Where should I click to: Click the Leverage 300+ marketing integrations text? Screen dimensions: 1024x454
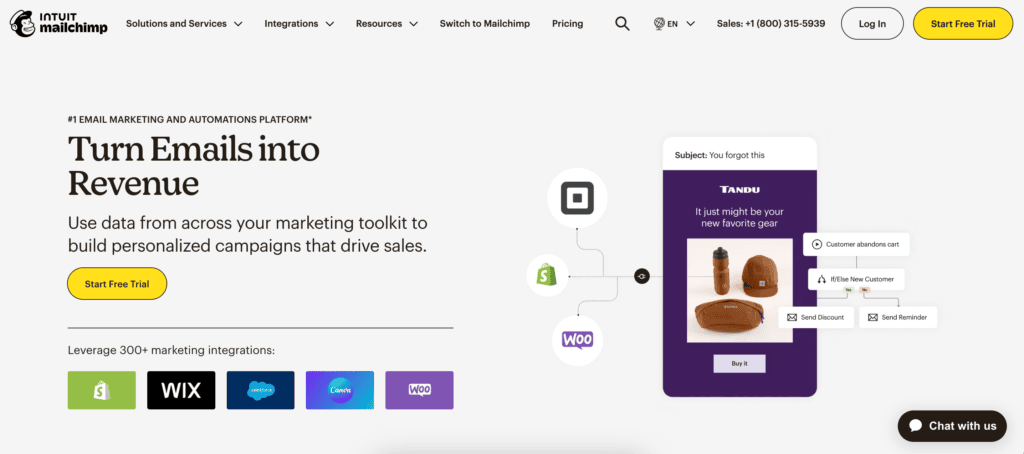tap(172, 350)
